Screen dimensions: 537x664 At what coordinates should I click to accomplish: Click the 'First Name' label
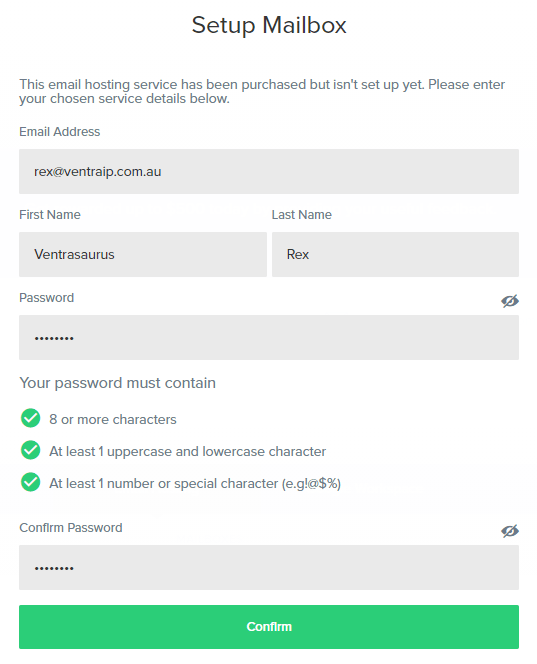point(50,215)
